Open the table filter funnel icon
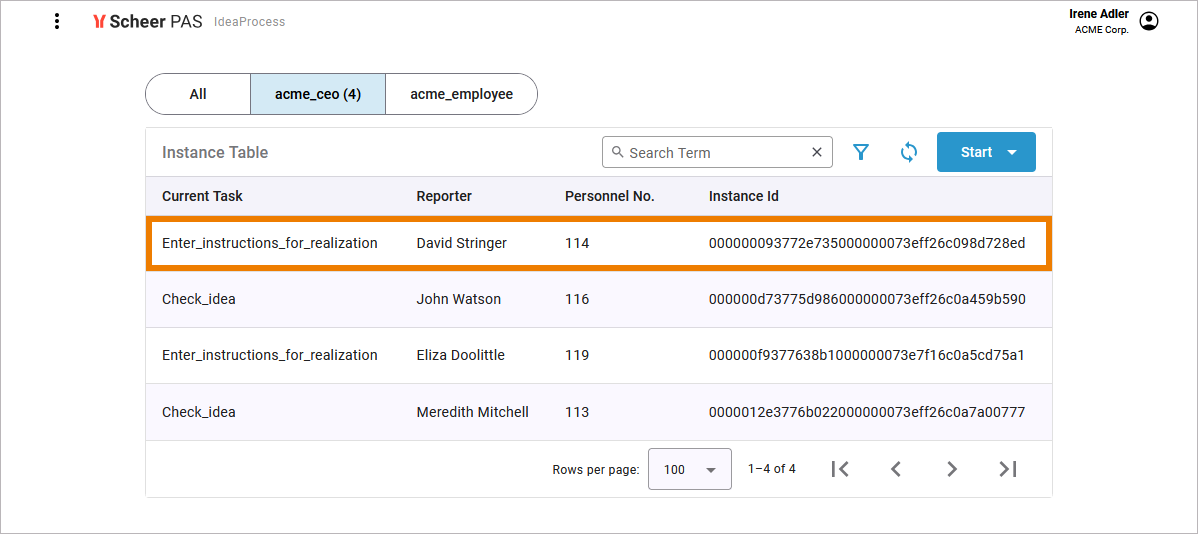 click(861, 152)
